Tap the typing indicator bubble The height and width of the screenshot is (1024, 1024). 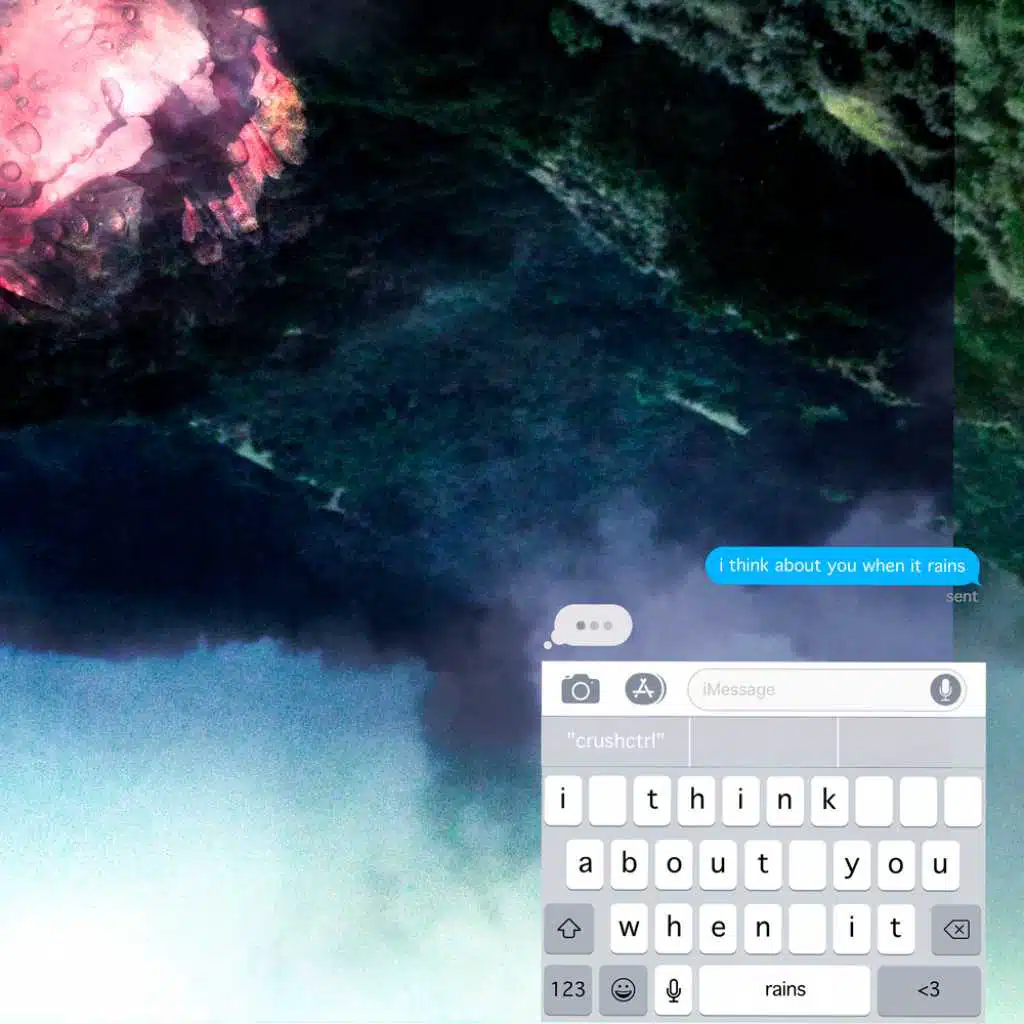coord(594,626)
